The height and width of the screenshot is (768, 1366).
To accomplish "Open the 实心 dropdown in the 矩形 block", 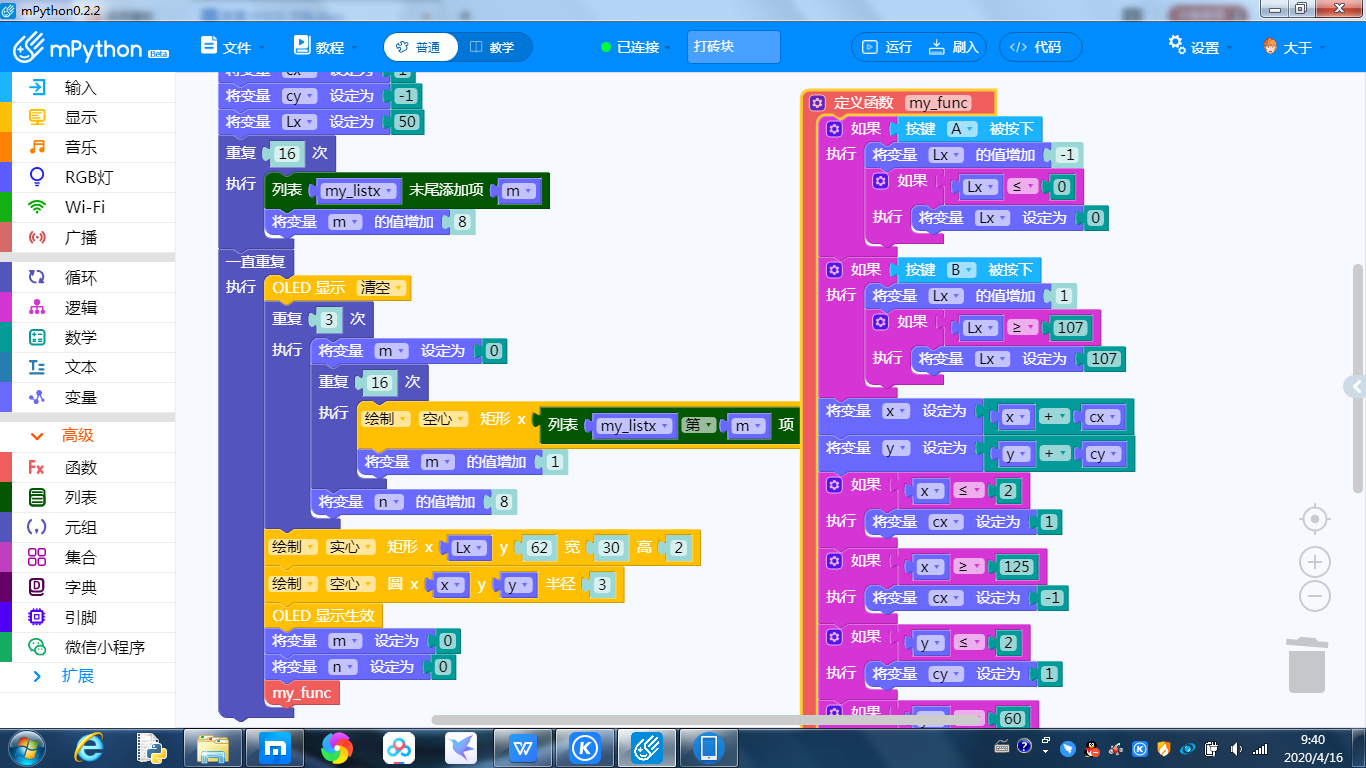I will (x=351, y=547).
